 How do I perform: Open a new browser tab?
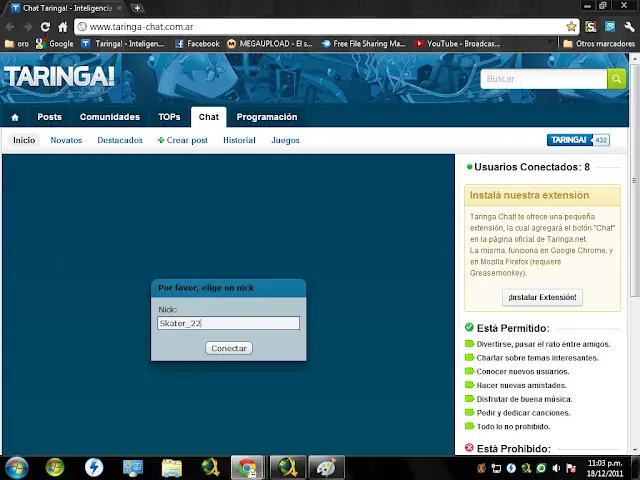coord(138,8)
